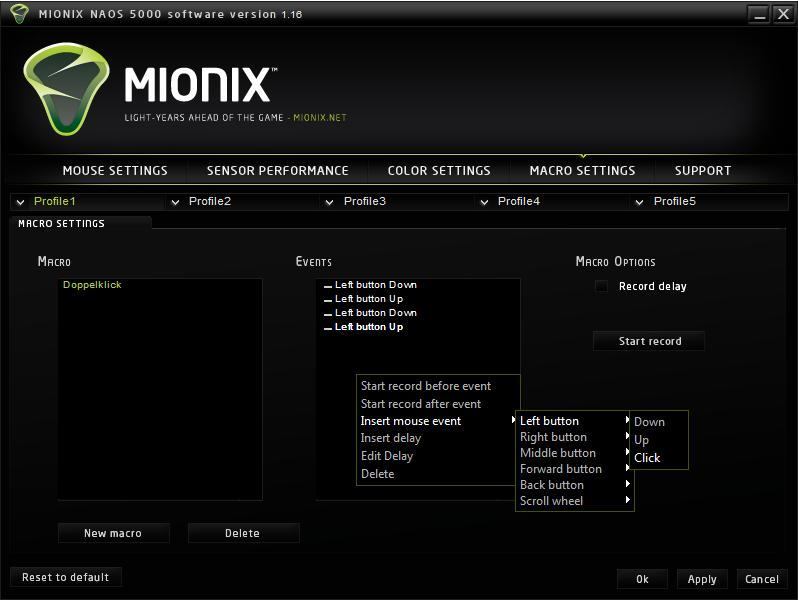This screenshot has width=798, height=600.
Task: Open the MIONIX.NET link
Action: click(x=320, y=118)
